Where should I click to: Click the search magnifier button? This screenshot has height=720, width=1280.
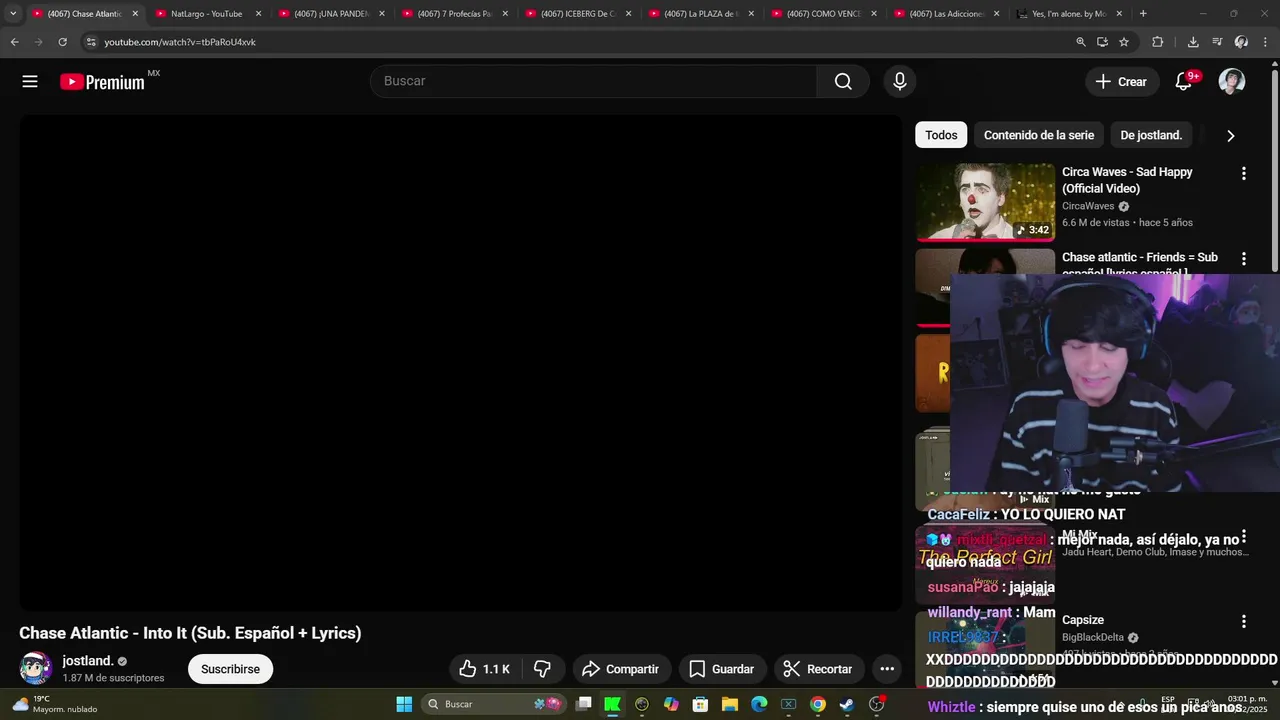point(843,82)
